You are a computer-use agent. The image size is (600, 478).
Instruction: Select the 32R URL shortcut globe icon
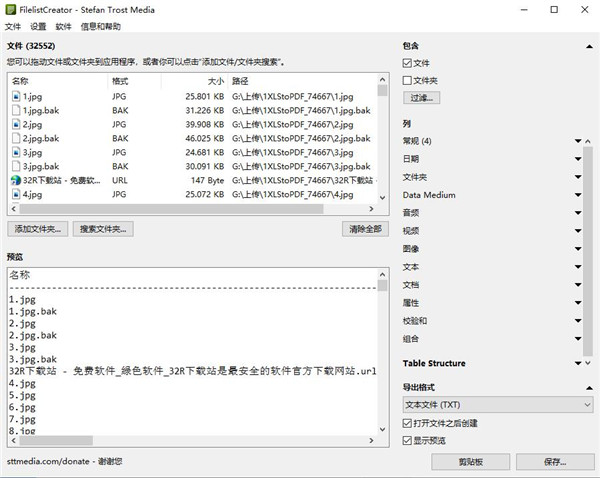pyautogui.click(x=16, y=180)
